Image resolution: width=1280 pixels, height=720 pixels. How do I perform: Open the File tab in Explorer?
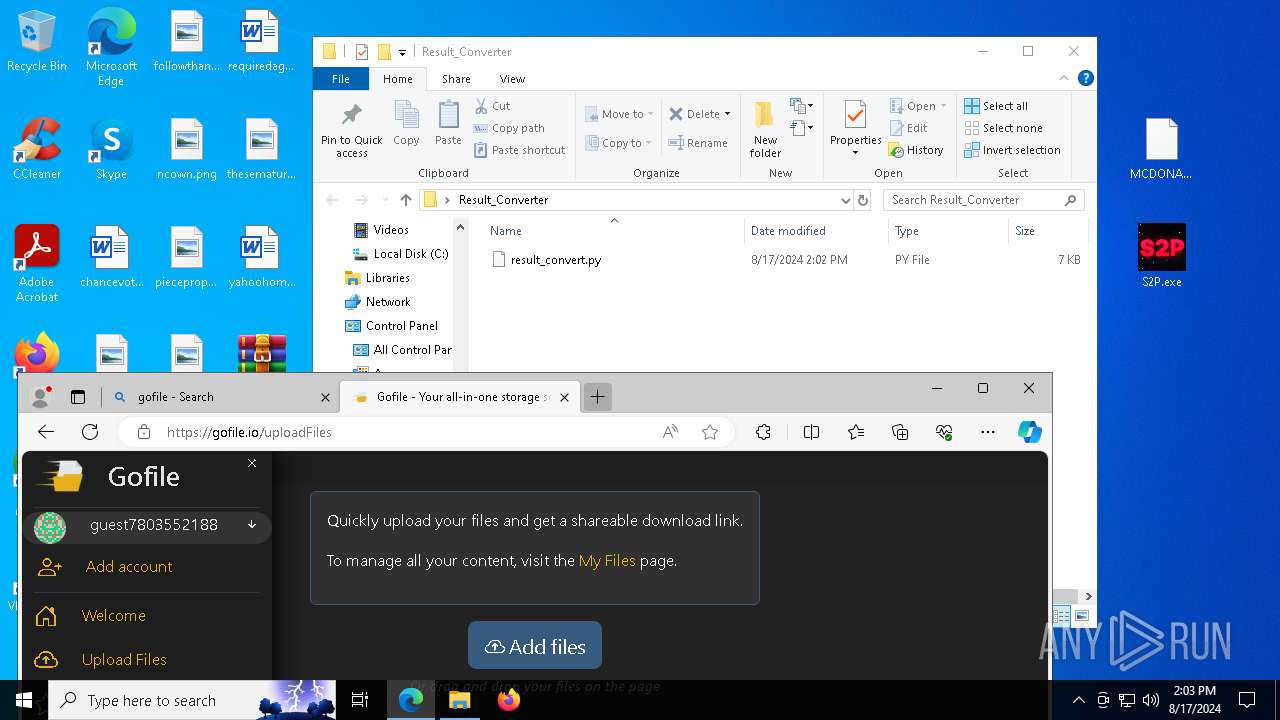click(x=341, y=79)
